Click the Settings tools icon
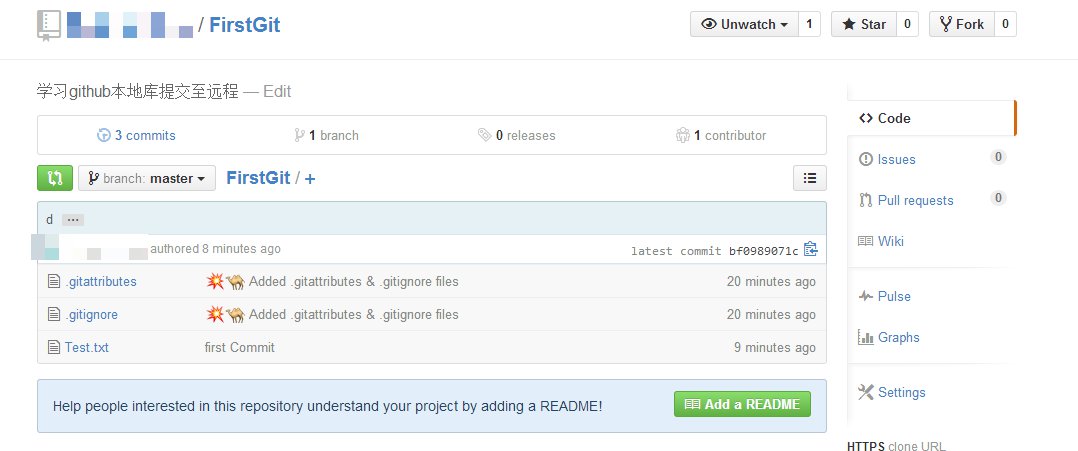This screenshot has height=451, width=1078. click(866, 392)
